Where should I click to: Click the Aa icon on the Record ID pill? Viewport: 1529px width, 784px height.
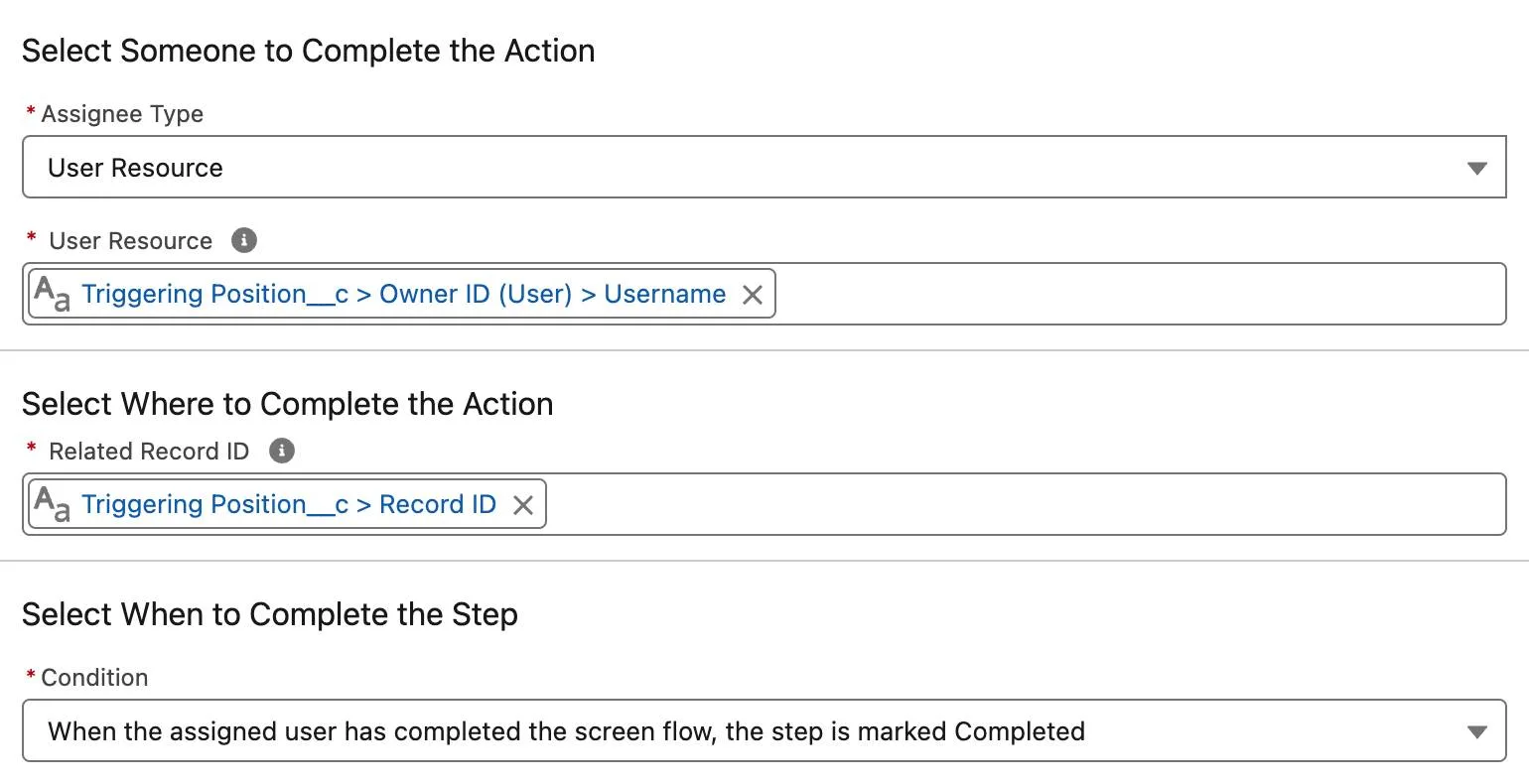50,504
